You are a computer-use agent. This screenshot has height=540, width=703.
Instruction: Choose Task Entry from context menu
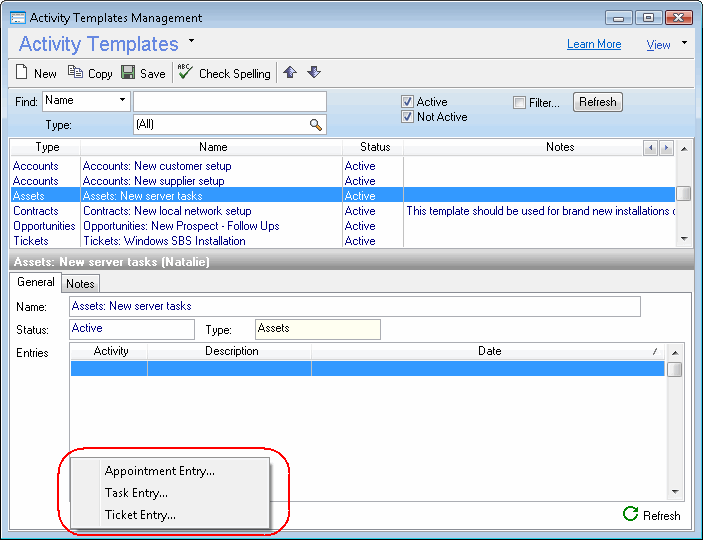pyautogui.click(x=136, y=493)
